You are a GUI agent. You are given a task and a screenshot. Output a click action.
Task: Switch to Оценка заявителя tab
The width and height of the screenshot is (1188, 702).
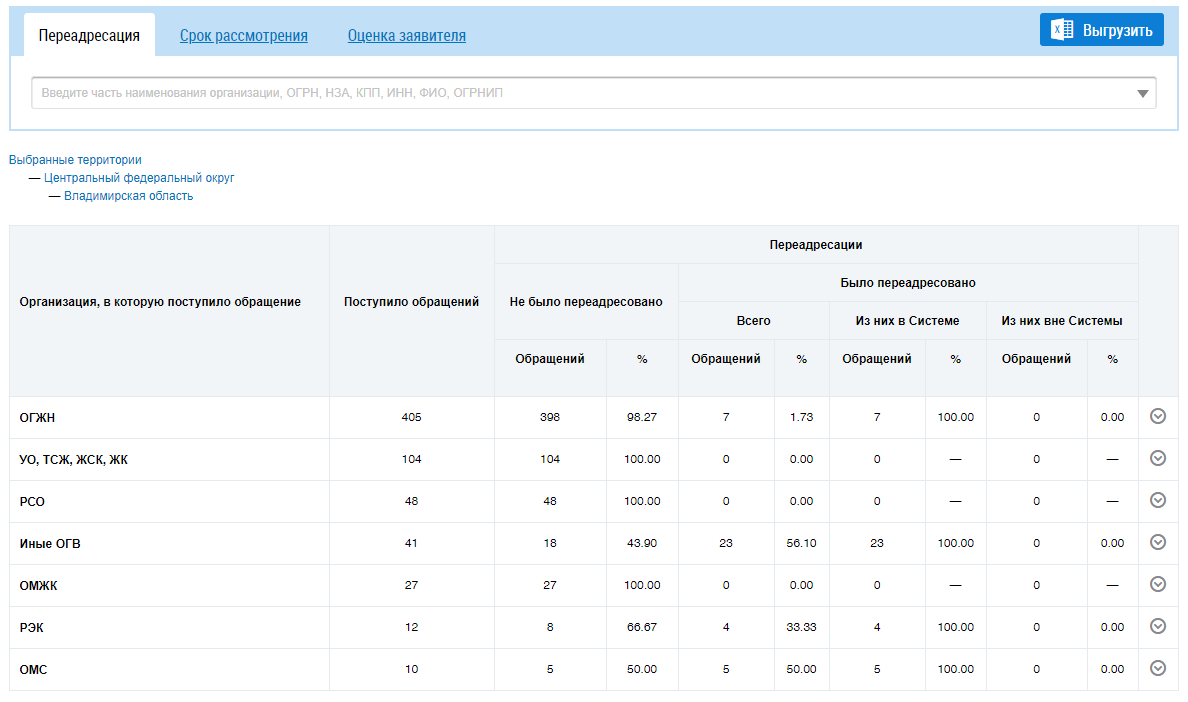(407, 36)
